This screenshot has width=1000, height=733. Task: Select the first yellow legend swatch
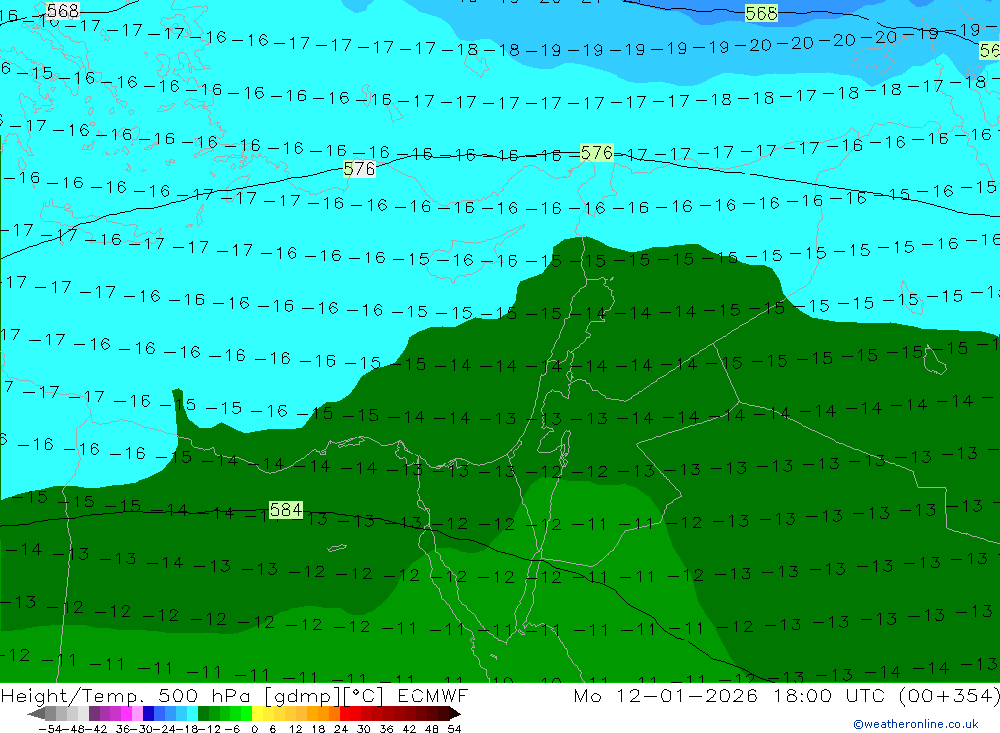(x=258, y=714)
